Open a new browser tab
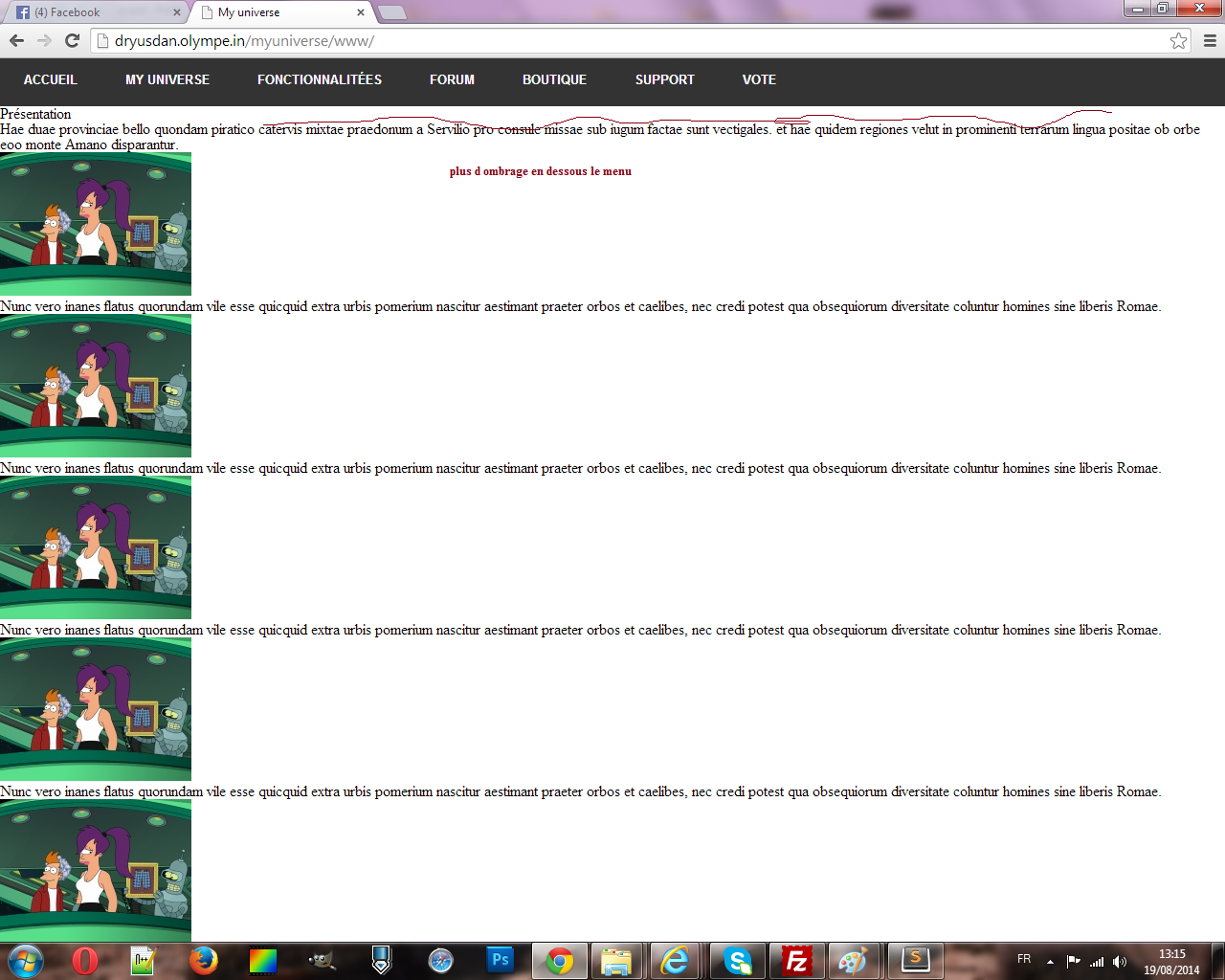 [x=392, y=12]
